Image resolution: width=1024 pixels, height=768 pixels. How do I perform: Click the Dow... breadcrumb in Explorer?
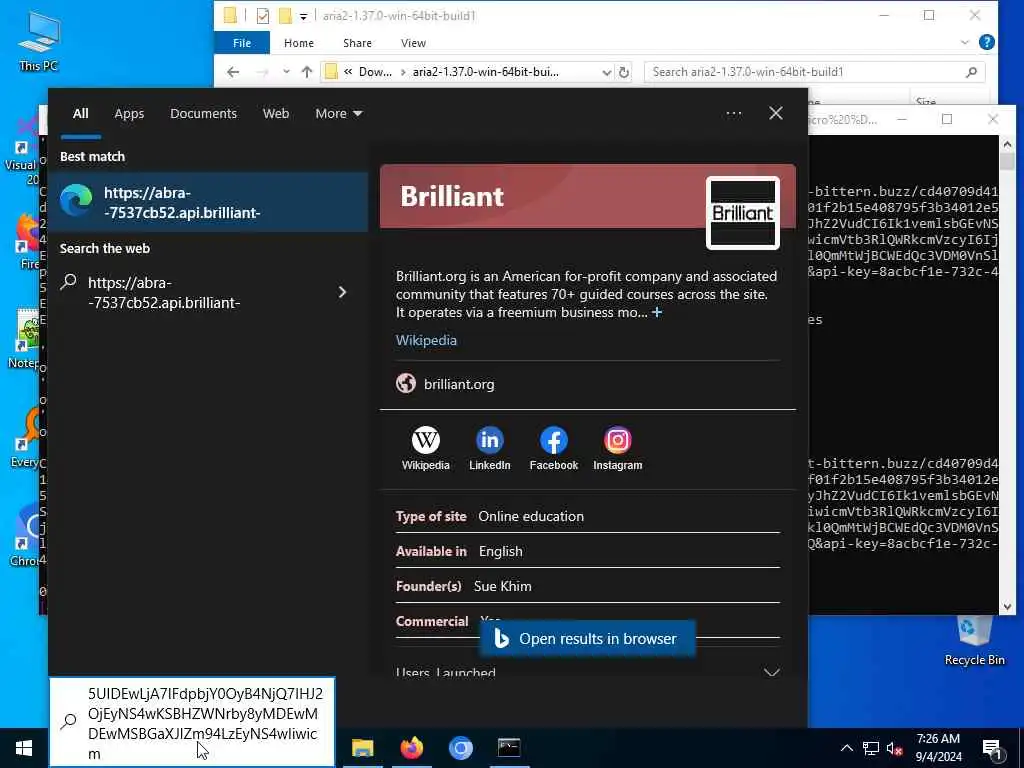coord(376,72)
